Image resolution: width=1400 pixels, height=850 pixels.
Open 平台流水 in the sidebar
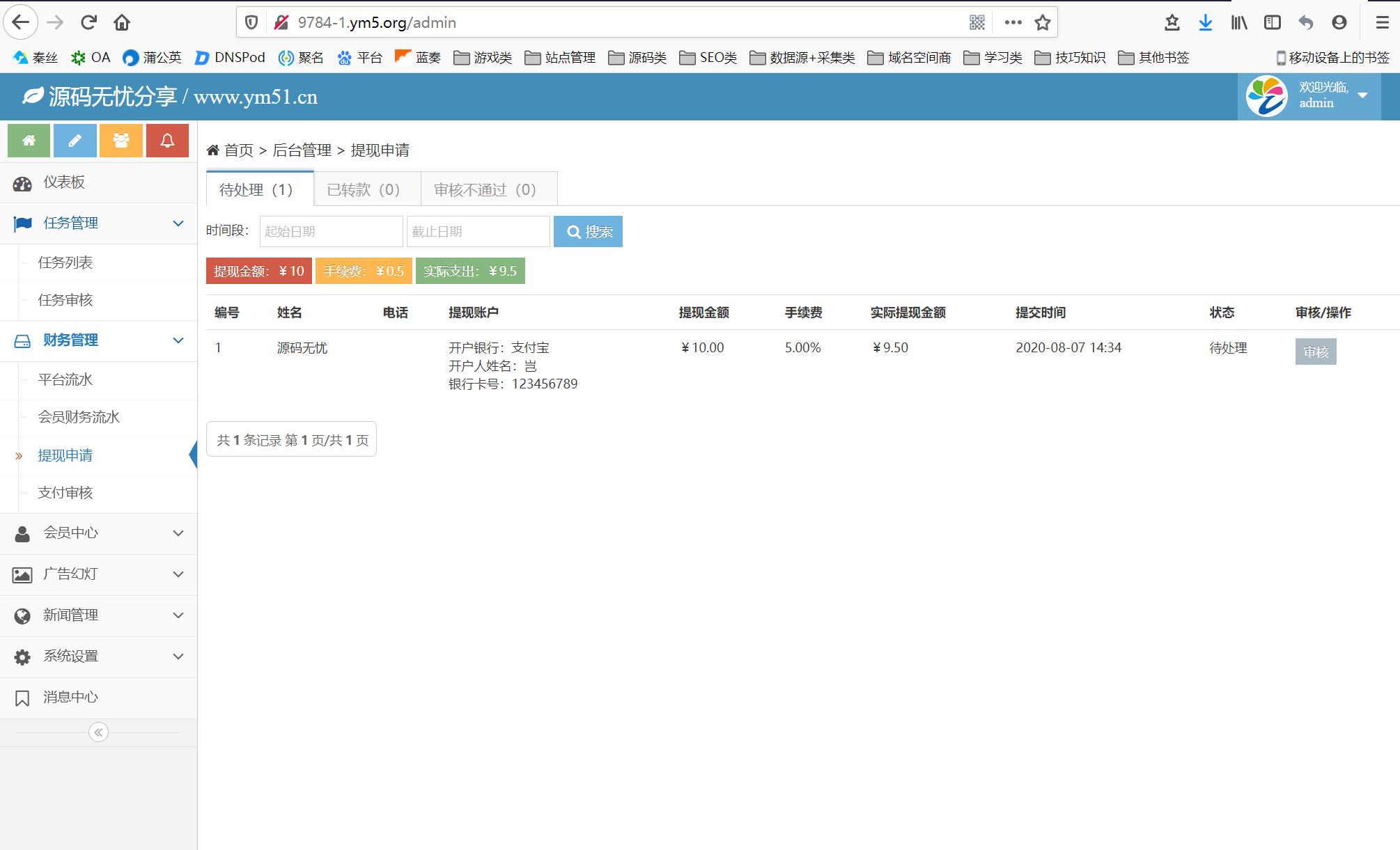(65, 380)
